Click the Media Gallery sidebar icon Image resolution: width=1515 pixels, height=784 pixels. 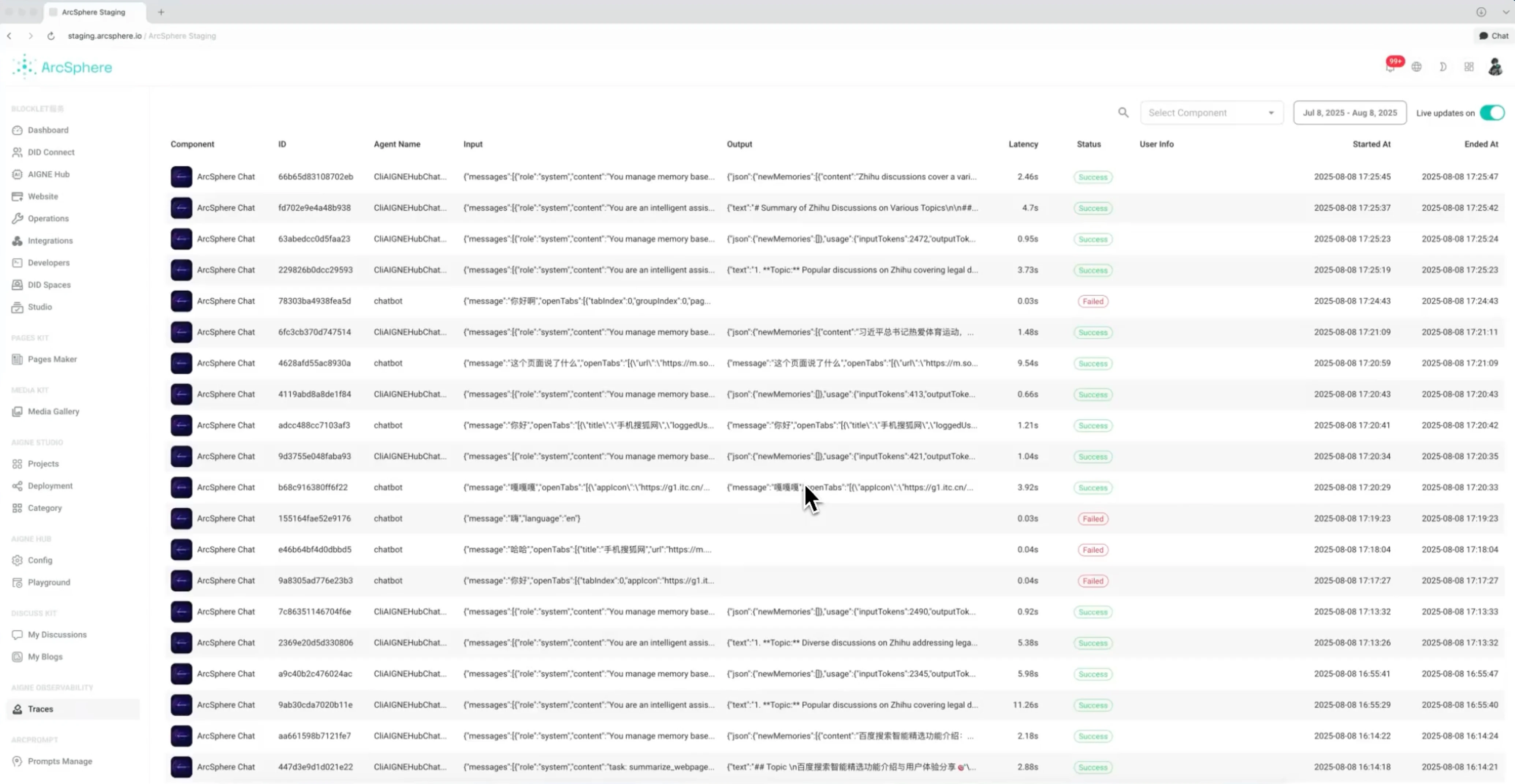[x=17, y=412]
